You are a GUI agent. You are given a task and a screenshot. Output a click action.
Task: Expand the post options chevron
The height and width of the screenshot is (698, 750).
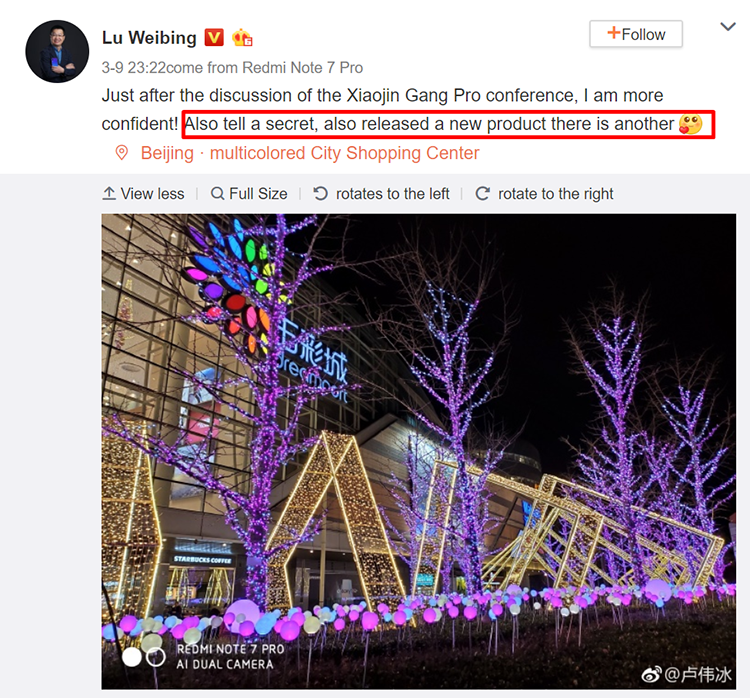click(728, 27)
